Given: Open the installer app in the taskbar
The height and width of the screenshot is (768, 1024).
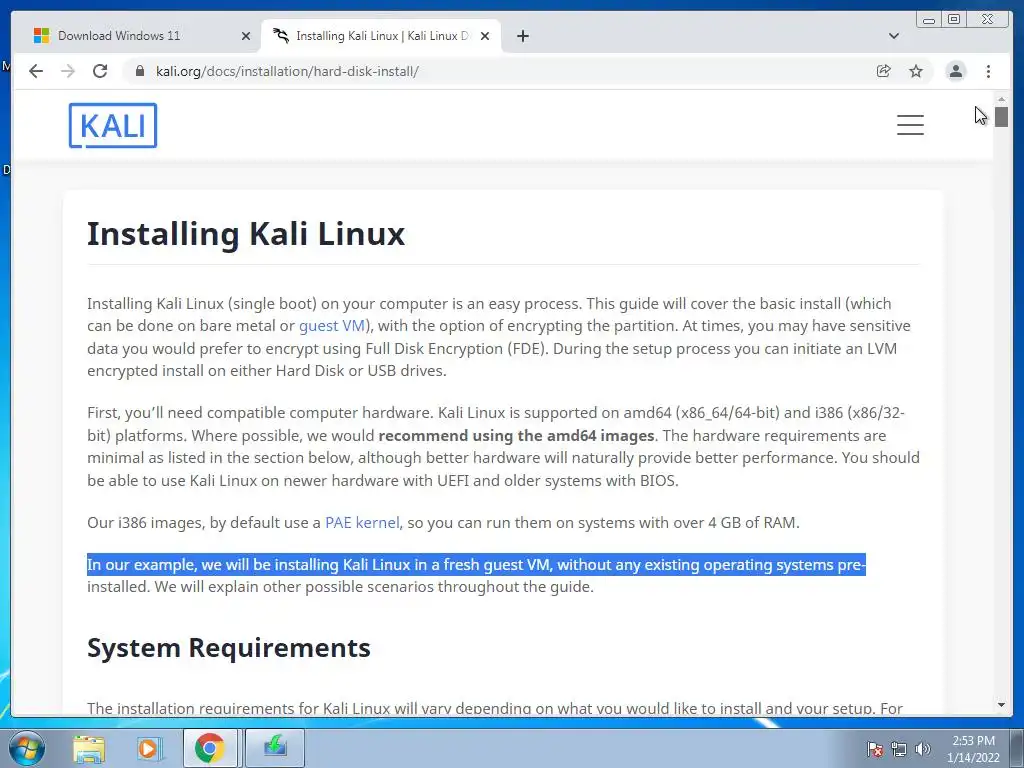Looking at the screenshot, I should 275,748.
